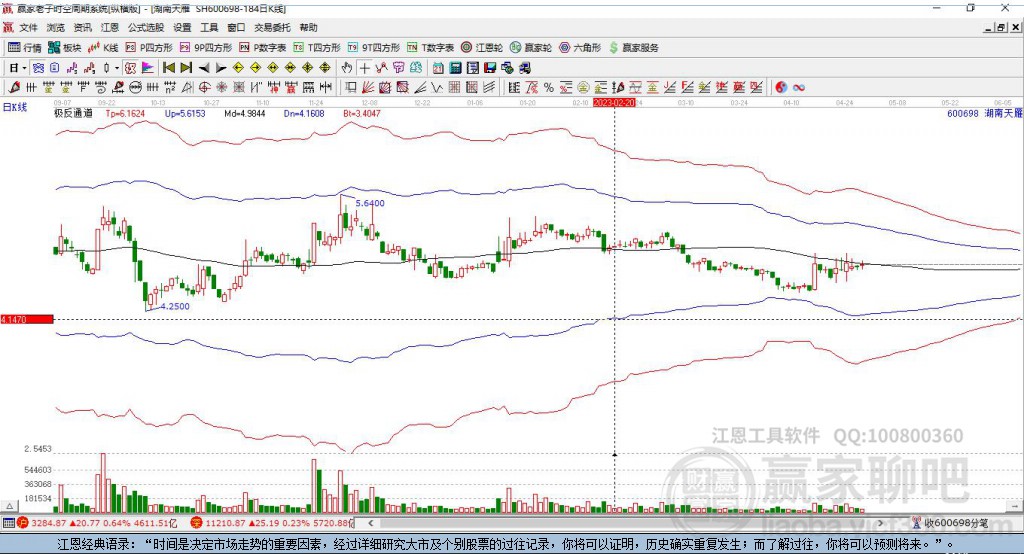Expand the candlestick style dropdown arrow
This screenshot has width=1024, height=554.
pyautogui.click(x=117, y=68)
